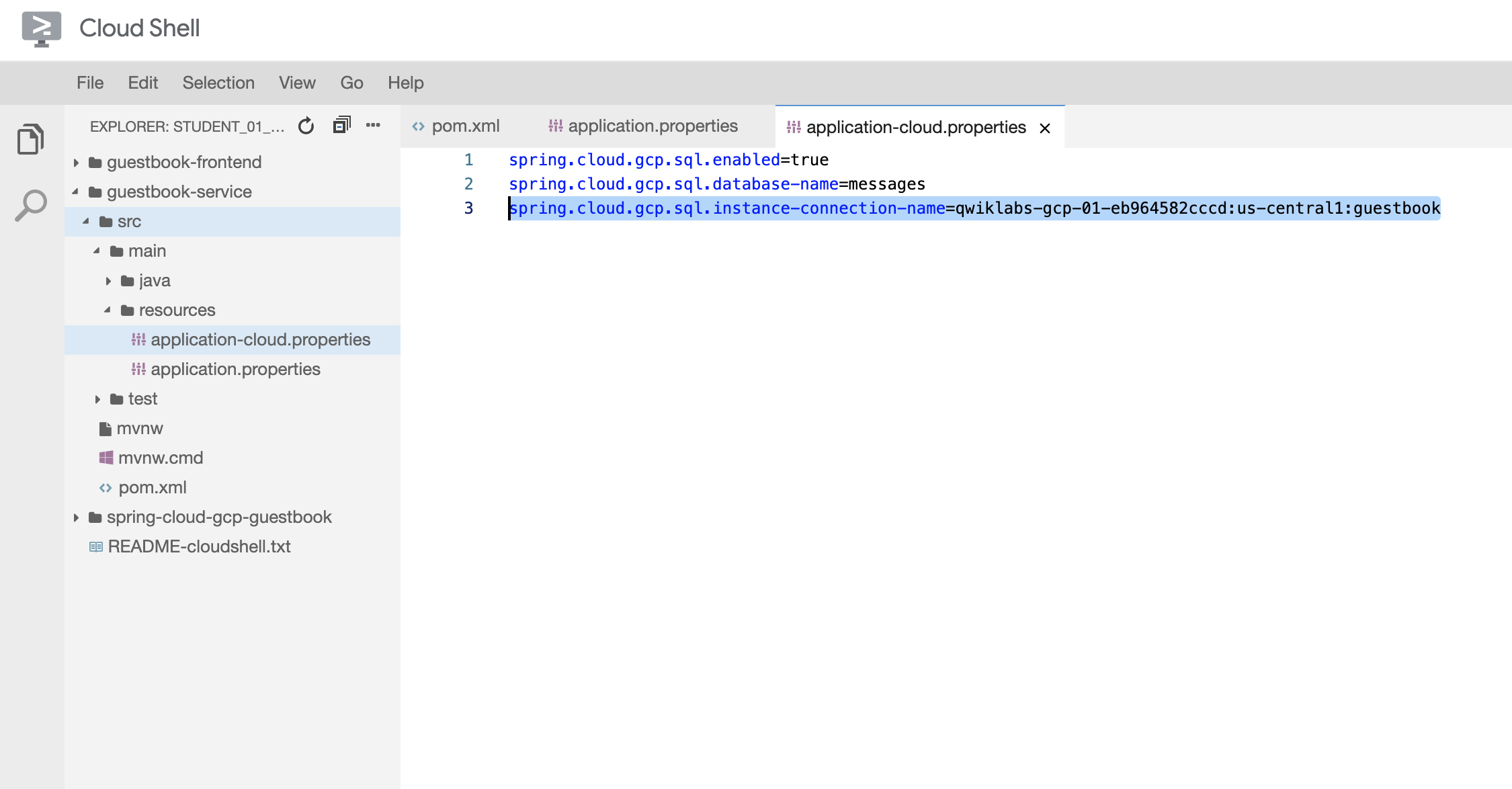This screenshot has height=789, width=1512.
Task: Expand the java folder arrow
Action: (108, 281)
